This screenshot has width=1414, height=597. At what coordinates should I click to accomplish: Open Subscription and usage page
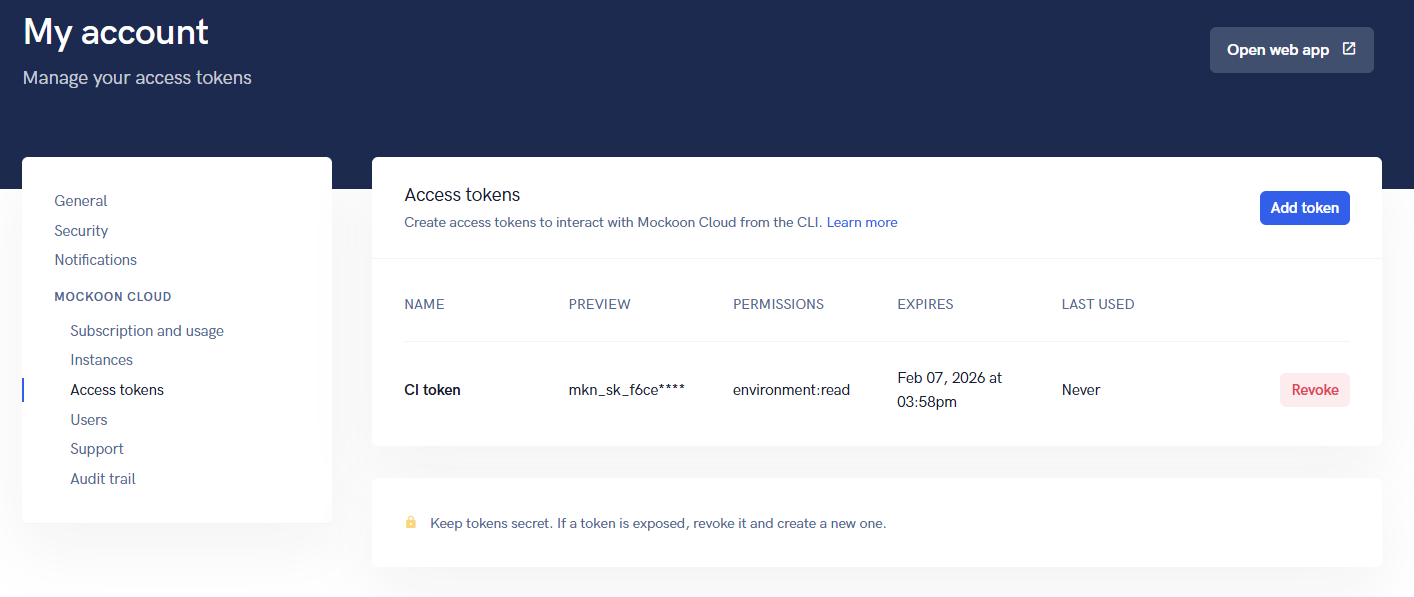(147, 331)
